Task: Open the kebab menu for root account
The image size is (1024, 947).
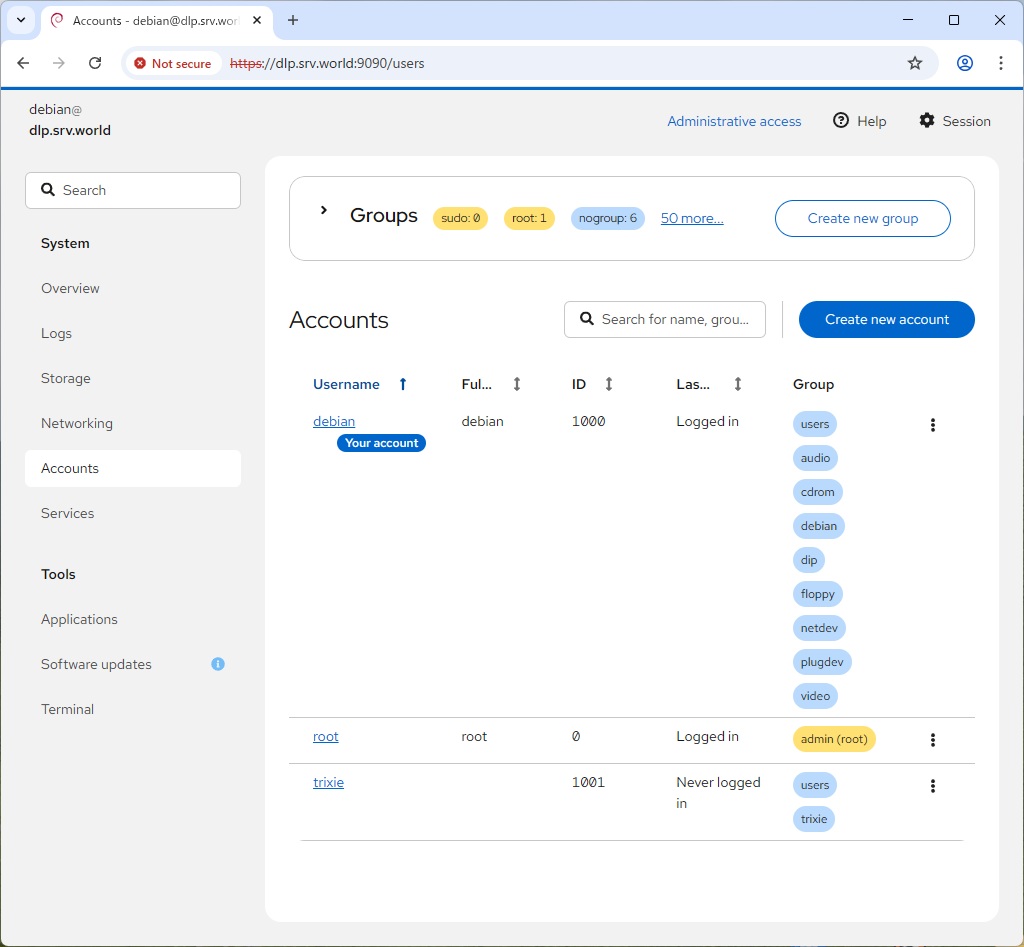Action: 932,740
